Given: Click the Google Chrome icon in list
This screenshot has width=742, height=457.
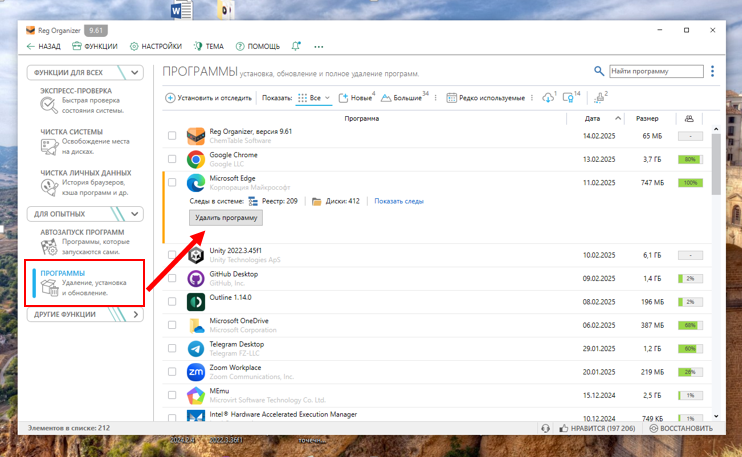Looking at the screenshot, I should tap(195, 159).
